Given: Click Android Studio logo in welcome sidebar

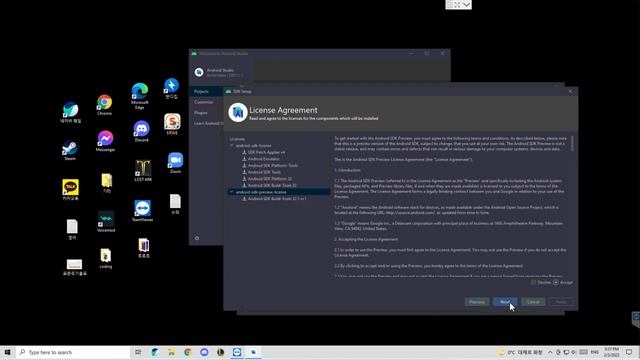Looking at the screenshot, I should (x=199, y=72).
